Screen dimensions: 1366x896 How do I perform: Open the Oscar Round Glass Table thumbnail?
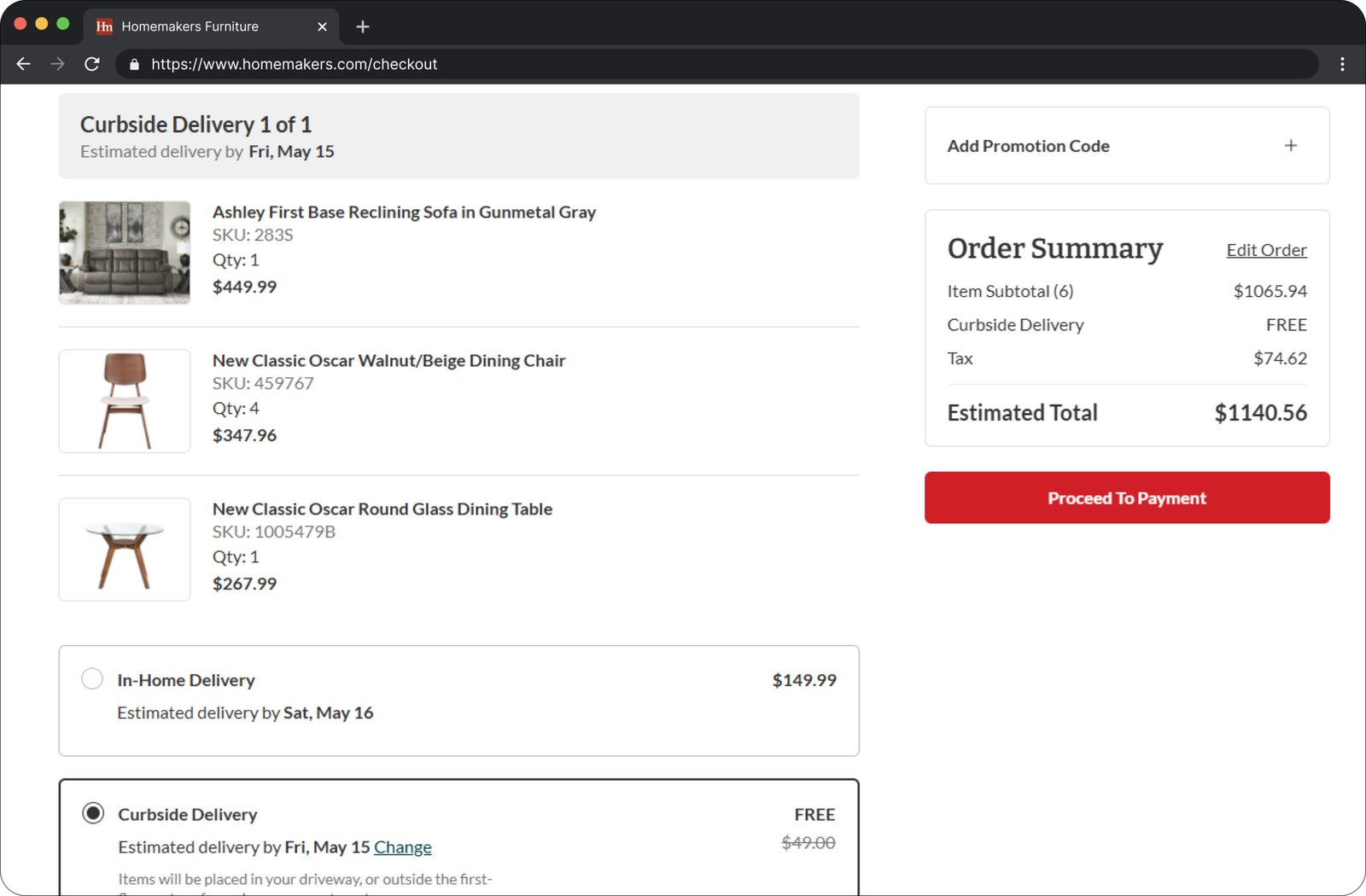[125, 550]
